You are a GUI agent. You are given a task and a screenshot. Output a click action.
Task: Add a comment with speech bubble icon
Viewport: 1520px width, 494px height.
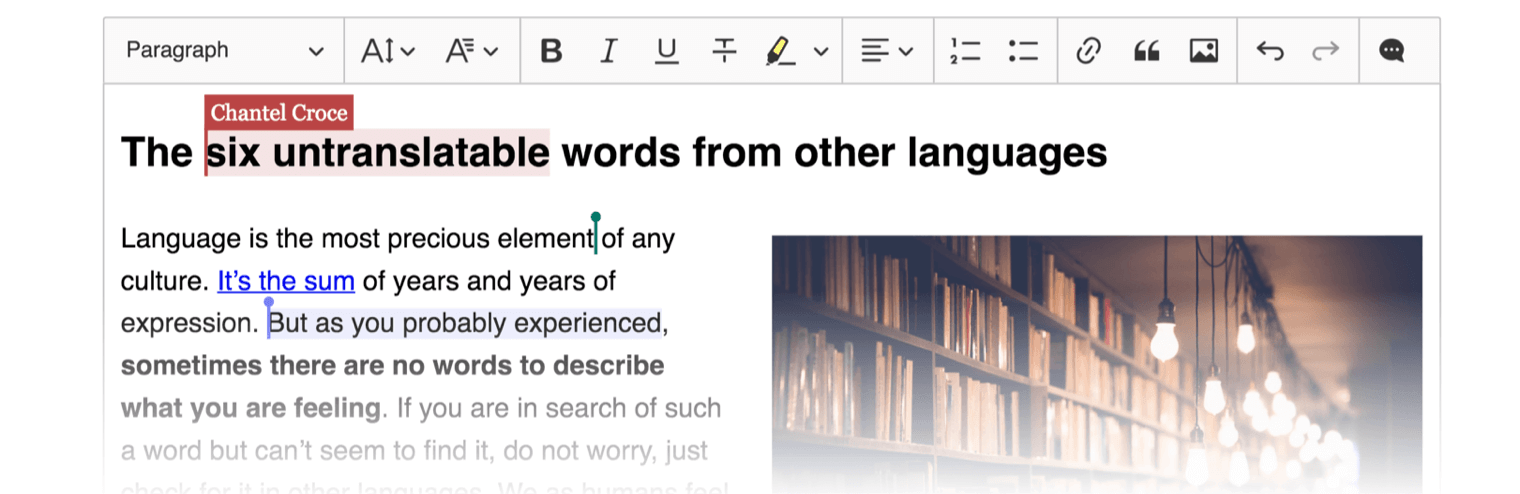pyautogui.click(x=1392, y=51)
